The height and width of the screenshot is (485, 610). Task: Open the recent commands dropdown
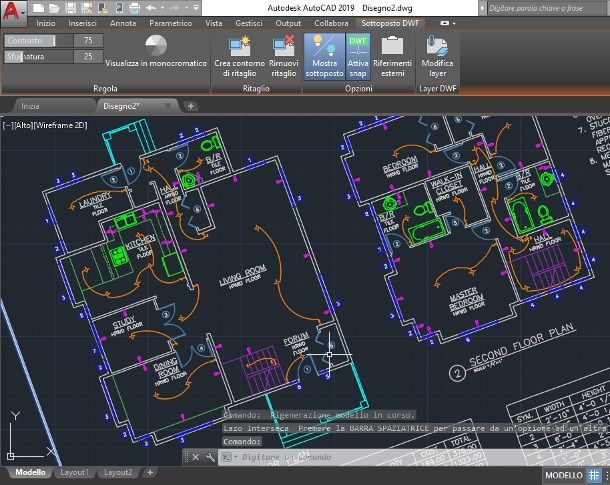[229, 457]
